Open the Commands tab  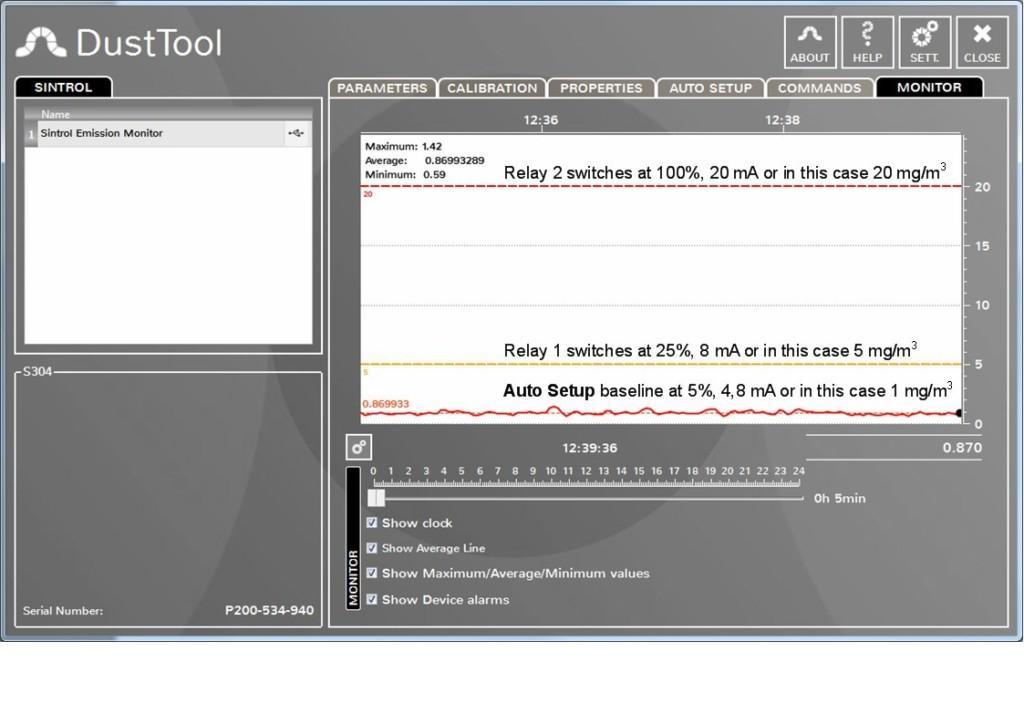[x=820, y=88]
